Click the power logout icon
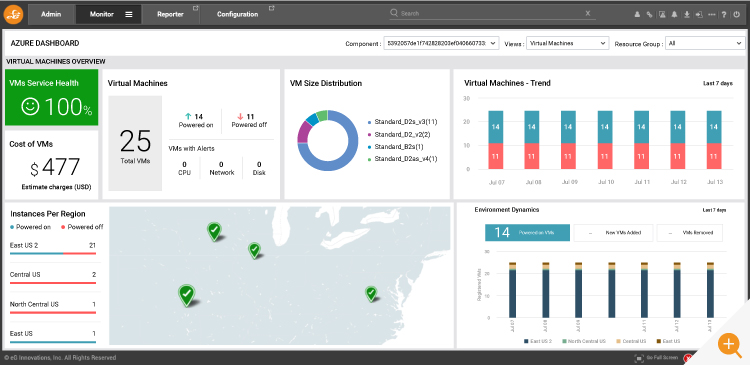 point(737,14)
